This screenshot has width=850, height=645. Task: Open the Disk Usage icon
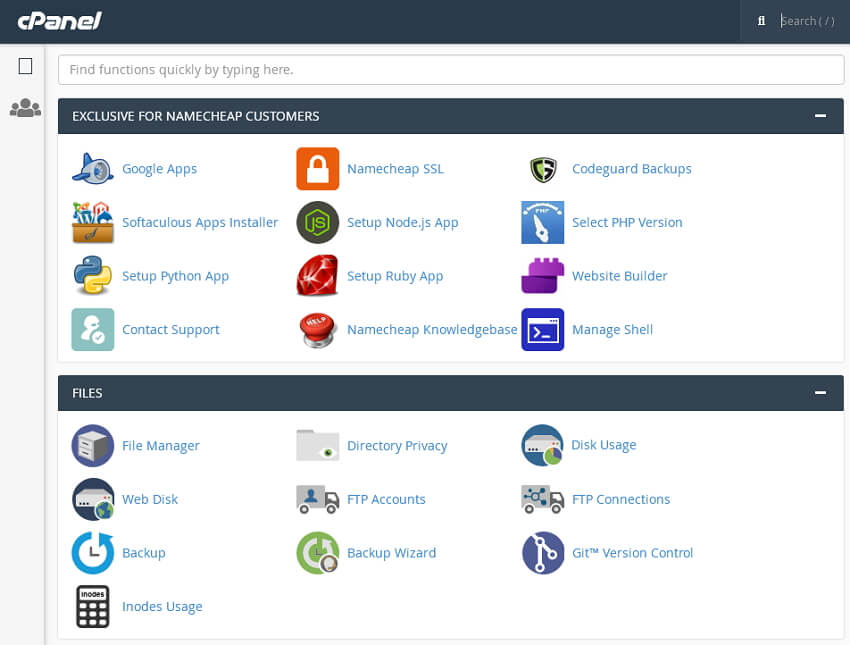tap(543, 446)
